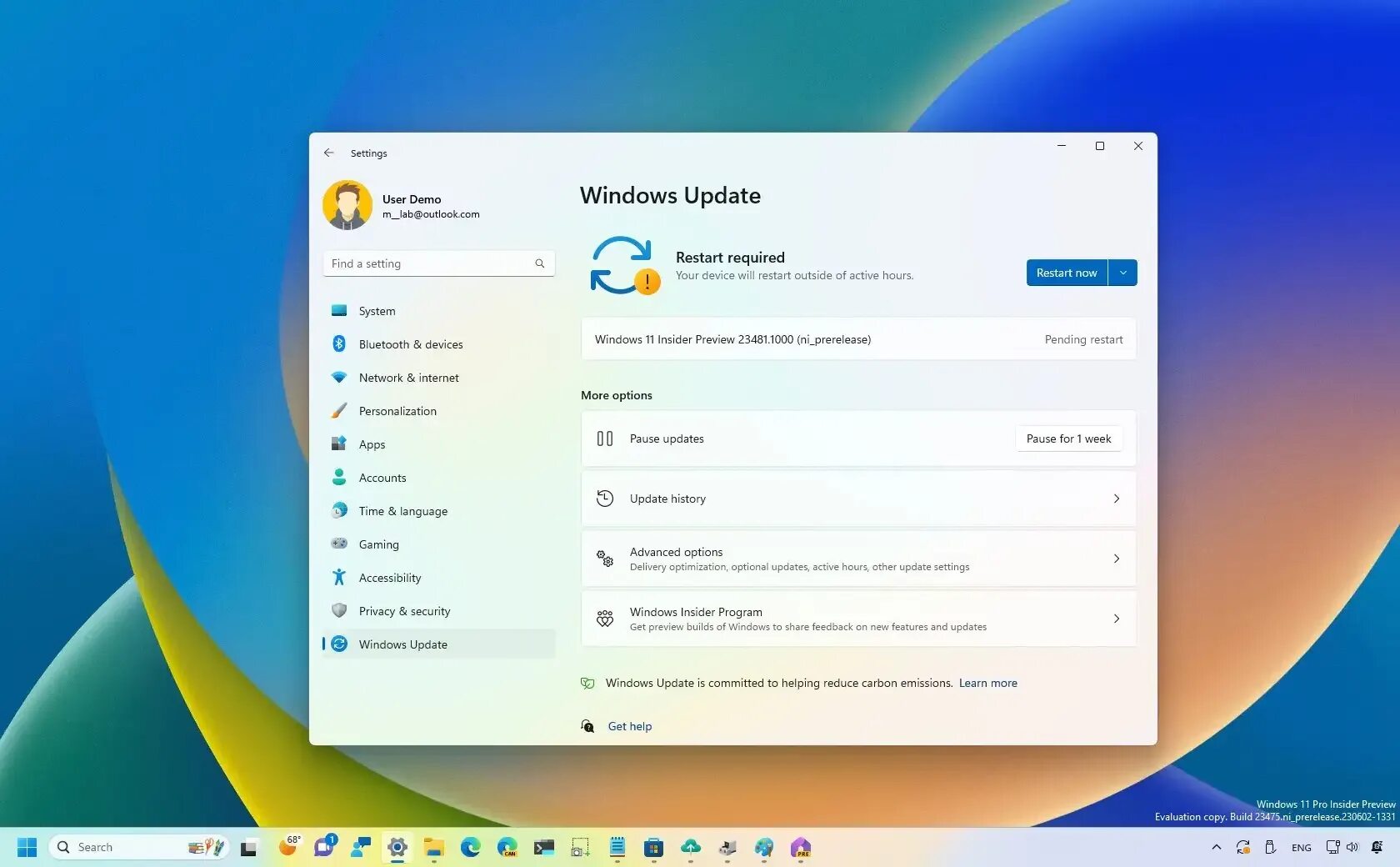
Task: Click the Safely Remove Hardware USB tray icon
Action: coord(1270,847)
